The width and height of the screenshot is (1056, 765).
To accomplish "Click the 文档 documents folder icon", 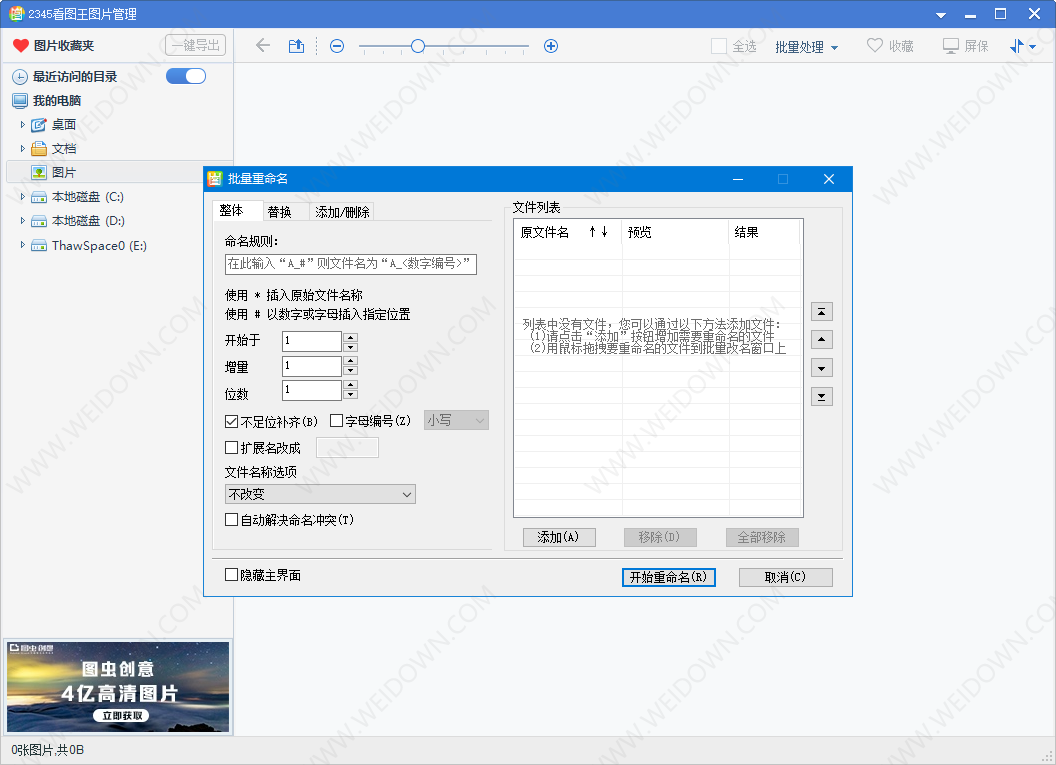I will (39, 148).
